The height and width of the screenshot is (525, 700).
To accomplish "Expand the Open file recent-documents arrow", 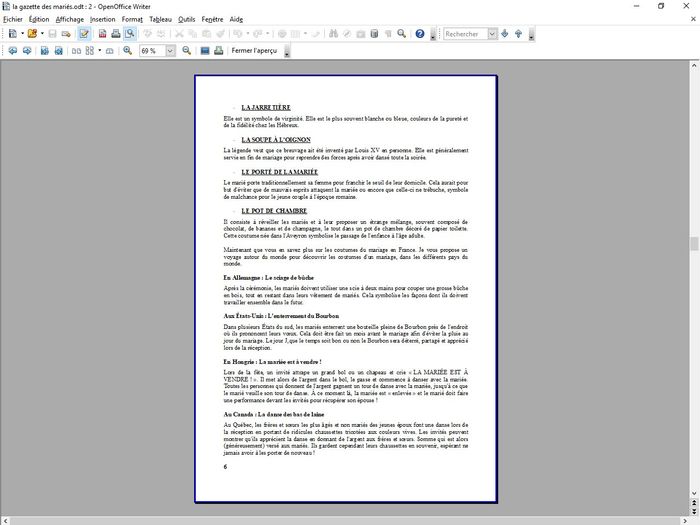I will click(x=42, y=33).
